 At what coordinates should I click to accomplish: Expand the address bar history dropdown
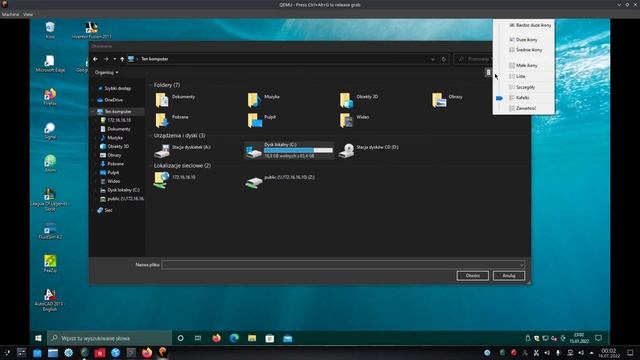433,59
